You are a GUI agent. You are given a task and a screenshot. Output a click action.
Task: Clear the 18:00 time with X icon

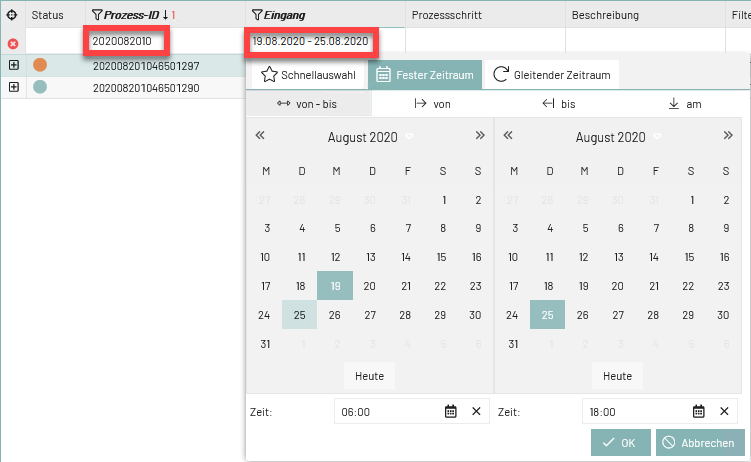724,411
